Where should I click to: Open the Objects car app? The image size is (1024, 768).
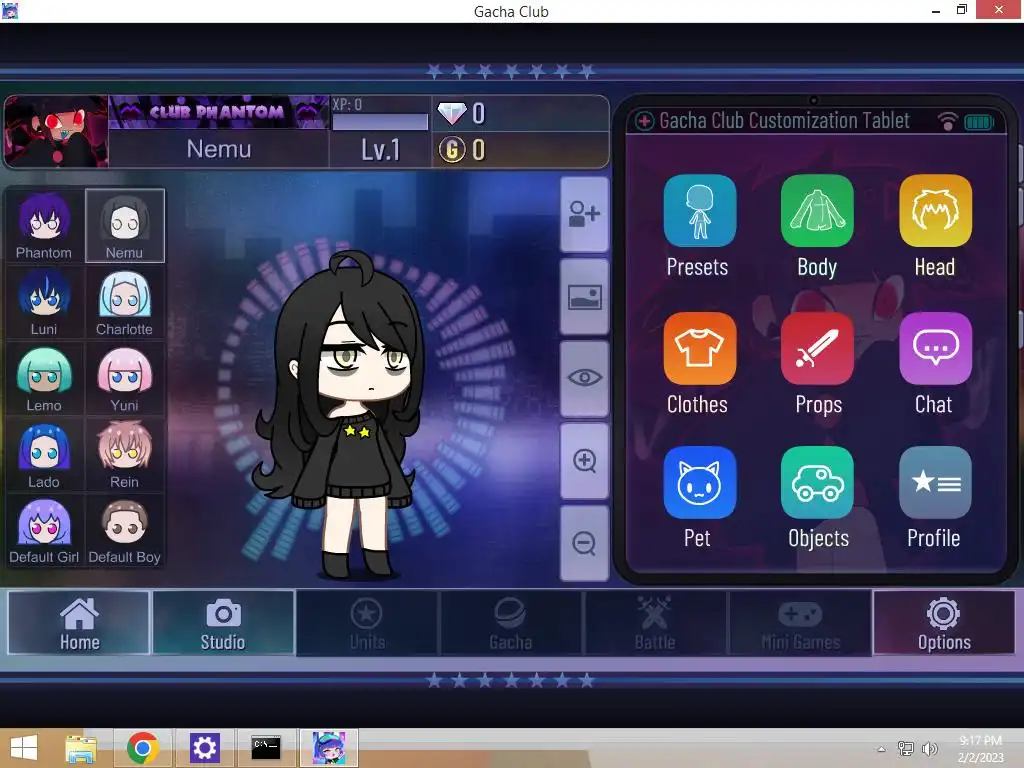pos(817,483)
